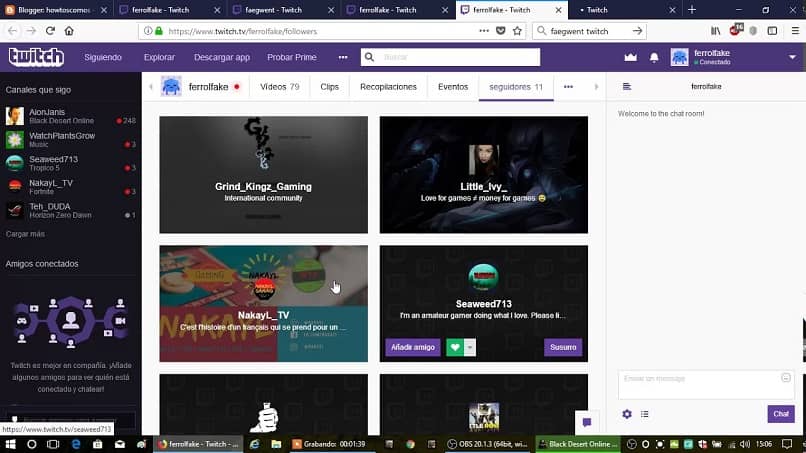Viewport: 806px width, 453px height.
Task: Open the channel tabs overflow menu
Action: [568, 87]
